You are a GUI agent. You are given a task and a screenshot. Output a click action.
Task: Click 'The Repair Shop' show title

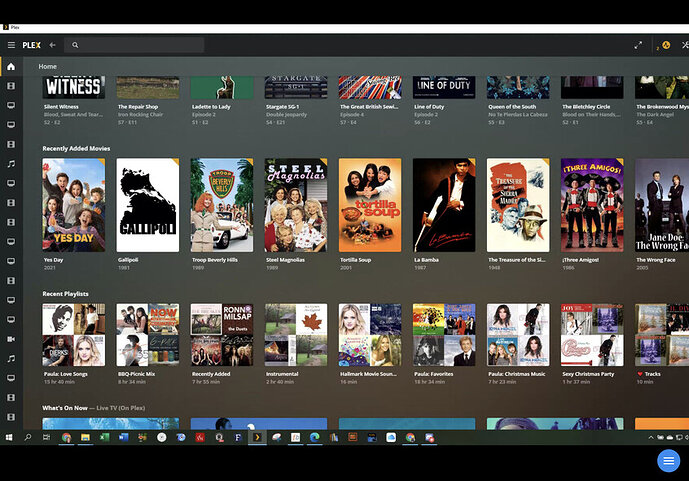click(138, 106)
